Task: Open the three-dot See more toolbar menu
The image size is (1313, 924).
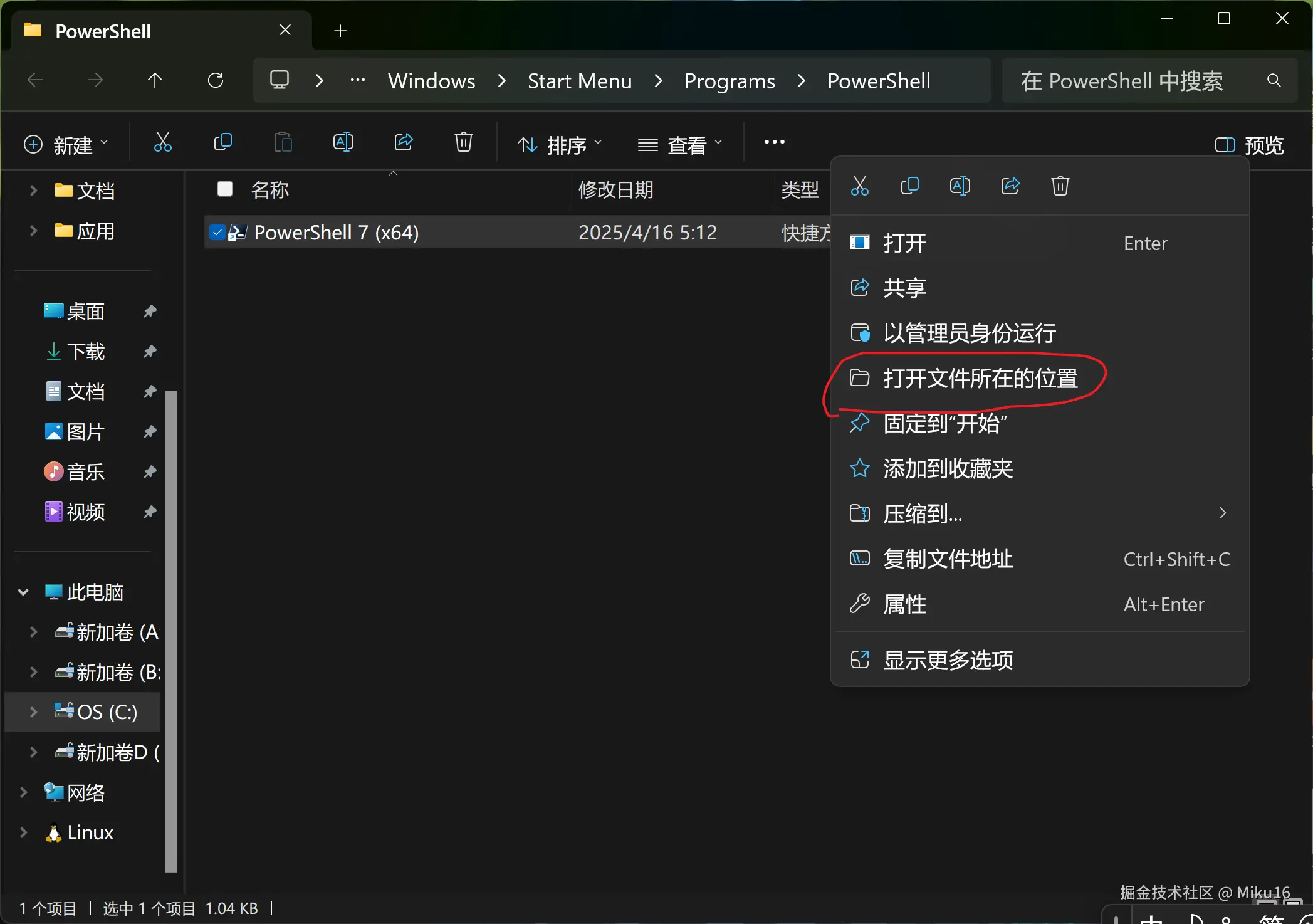Action: tap(774, 143)
